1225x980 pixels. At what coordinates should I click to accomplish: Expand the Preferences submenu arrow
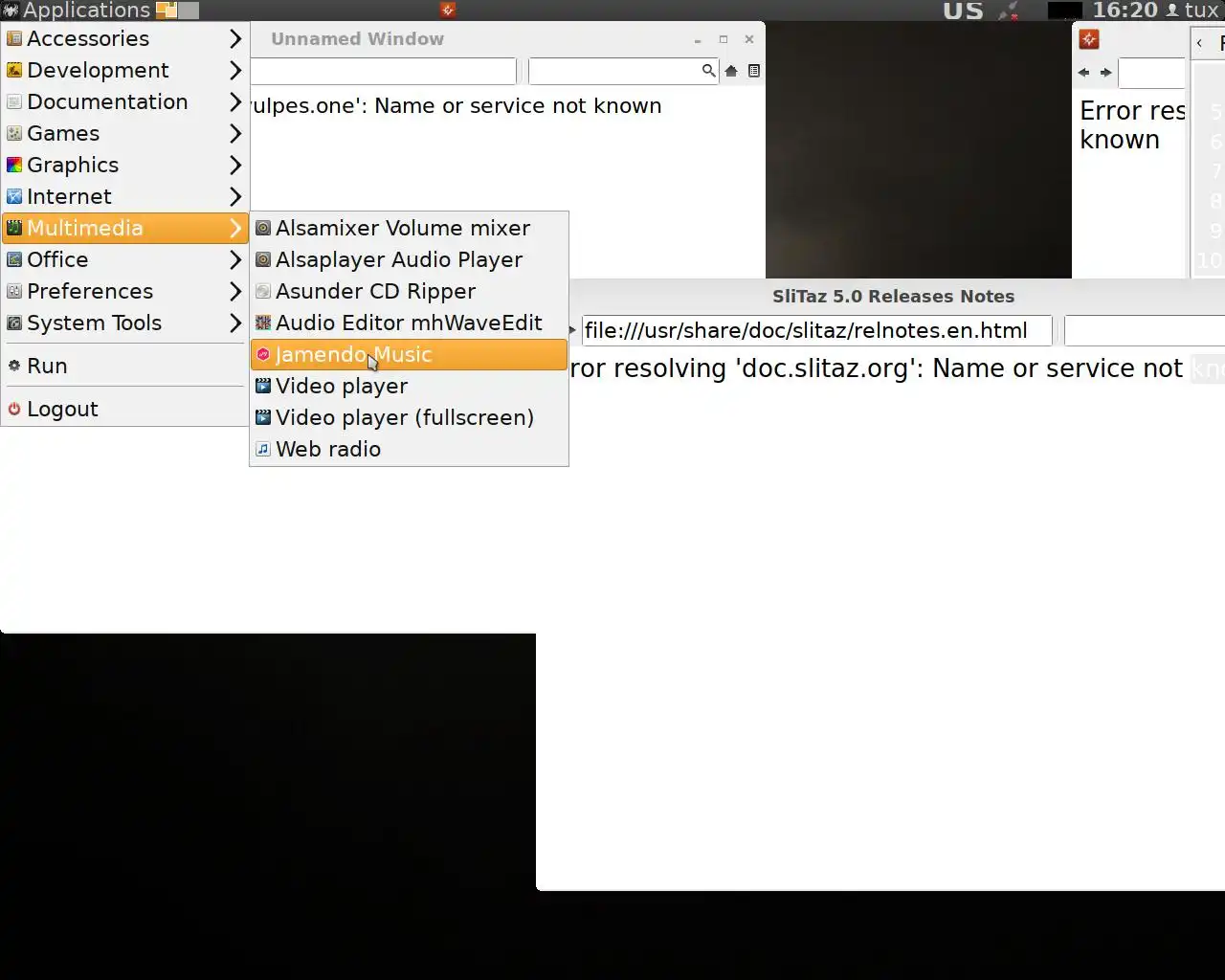(x=235, y=292)
